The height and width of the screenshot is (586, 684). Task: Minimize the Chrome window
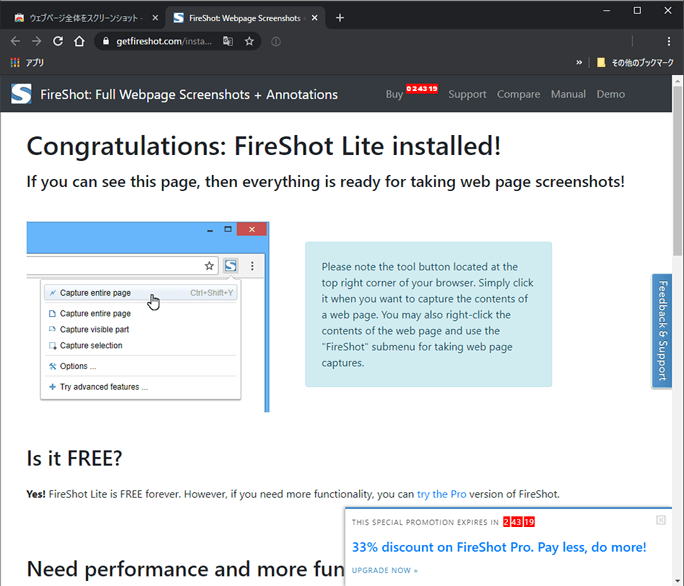point(606,10)
